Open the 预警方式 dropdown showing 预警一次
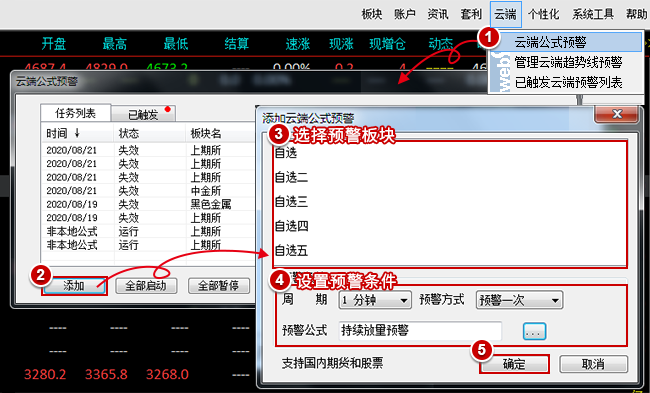 (519, 301)
